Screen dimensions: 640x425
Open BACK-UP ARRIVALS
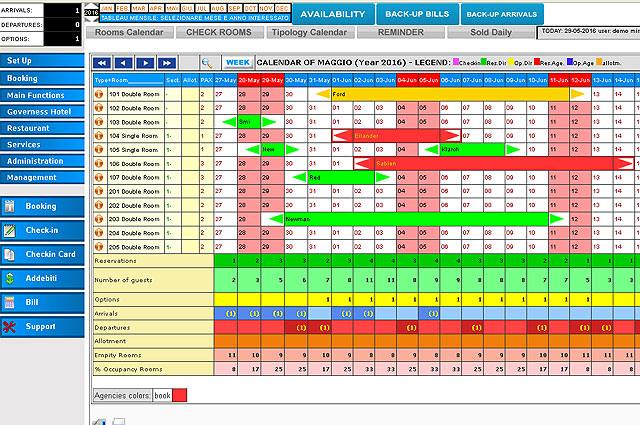pyautogui.click(x=502, y=14)
